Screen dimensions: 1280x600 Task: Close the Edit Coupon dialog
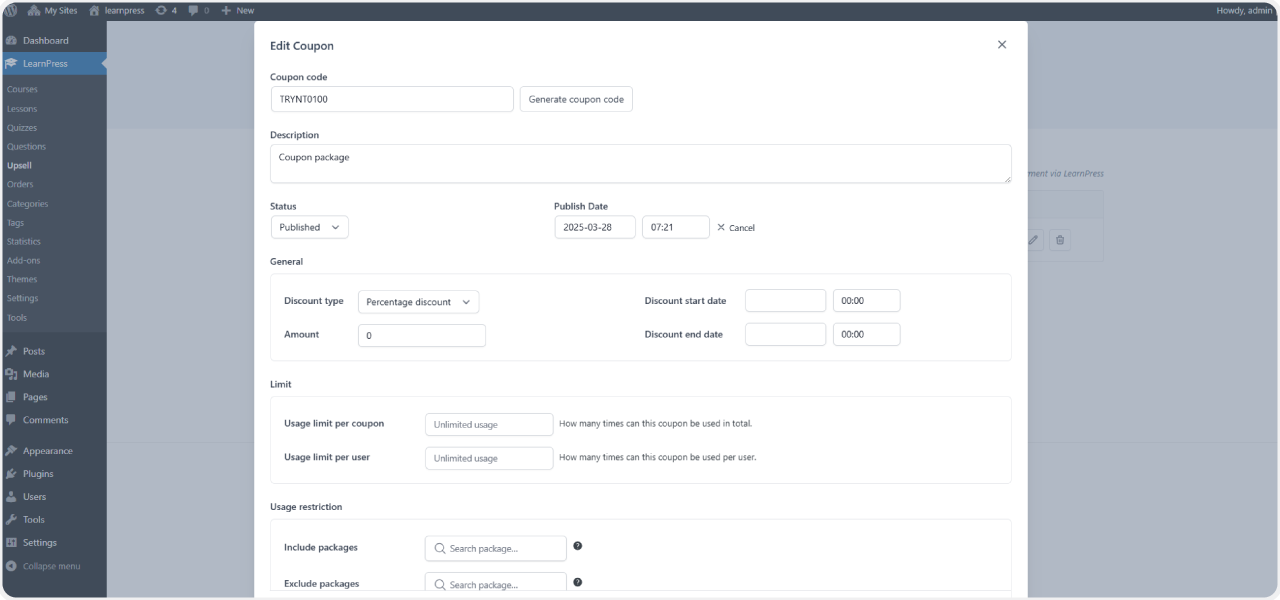[1001, 44]
